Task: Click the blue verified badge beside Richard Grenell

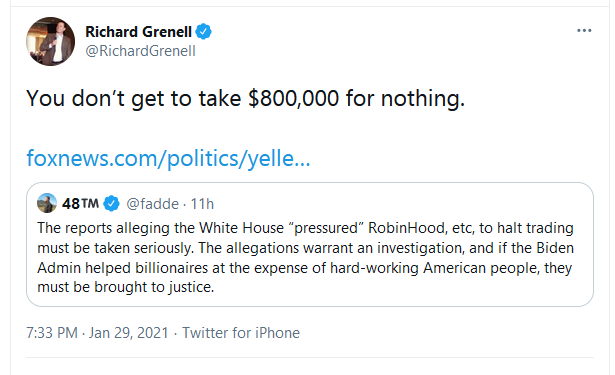Action: tap(203, 31)
